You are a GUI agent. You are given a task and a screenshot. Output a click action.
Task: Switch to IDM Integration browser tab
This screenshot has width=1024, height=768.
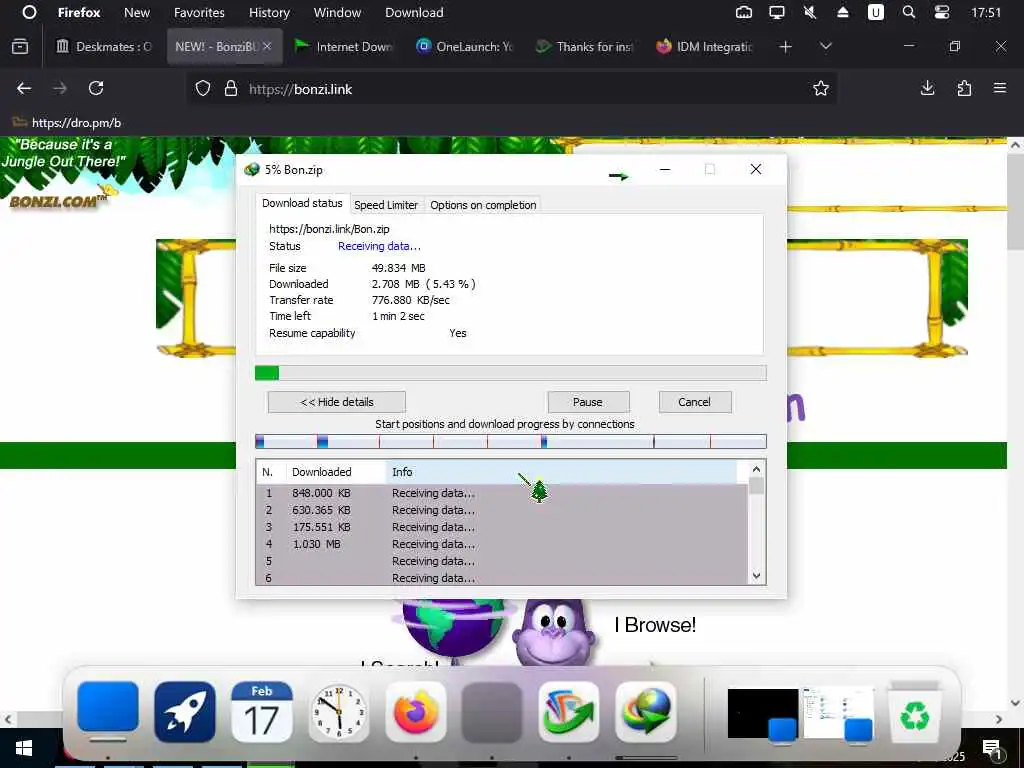[x=705, y=46]
